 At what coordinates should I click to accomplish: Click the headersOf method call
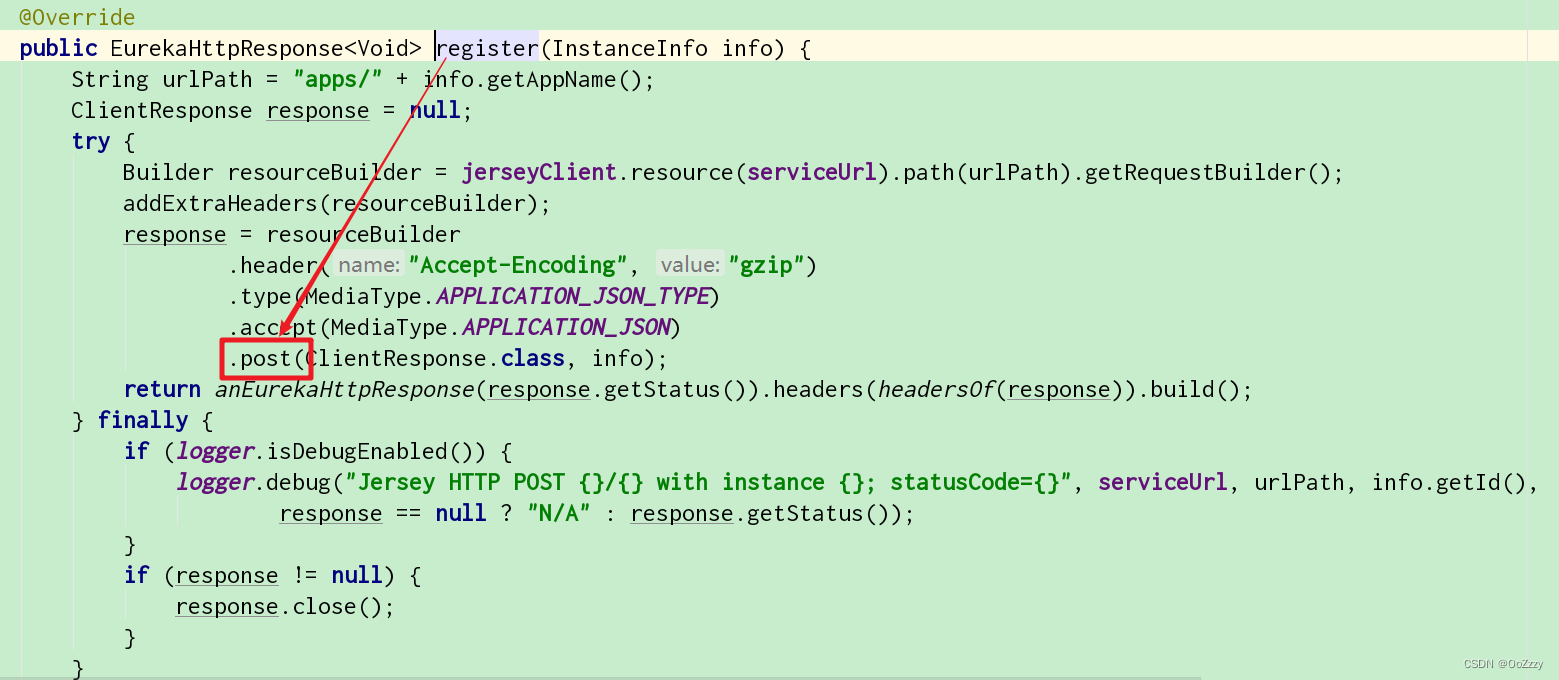[x=936, y=389]
